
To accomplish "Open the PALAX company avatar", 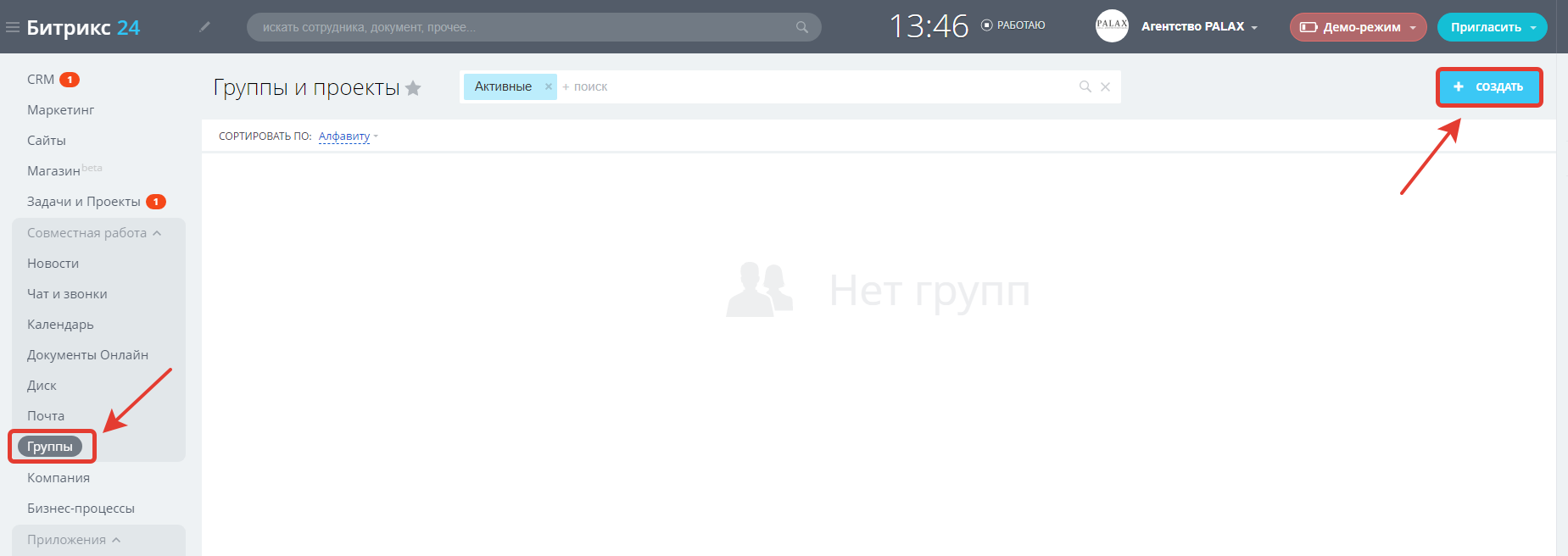I will point(1112,26).
